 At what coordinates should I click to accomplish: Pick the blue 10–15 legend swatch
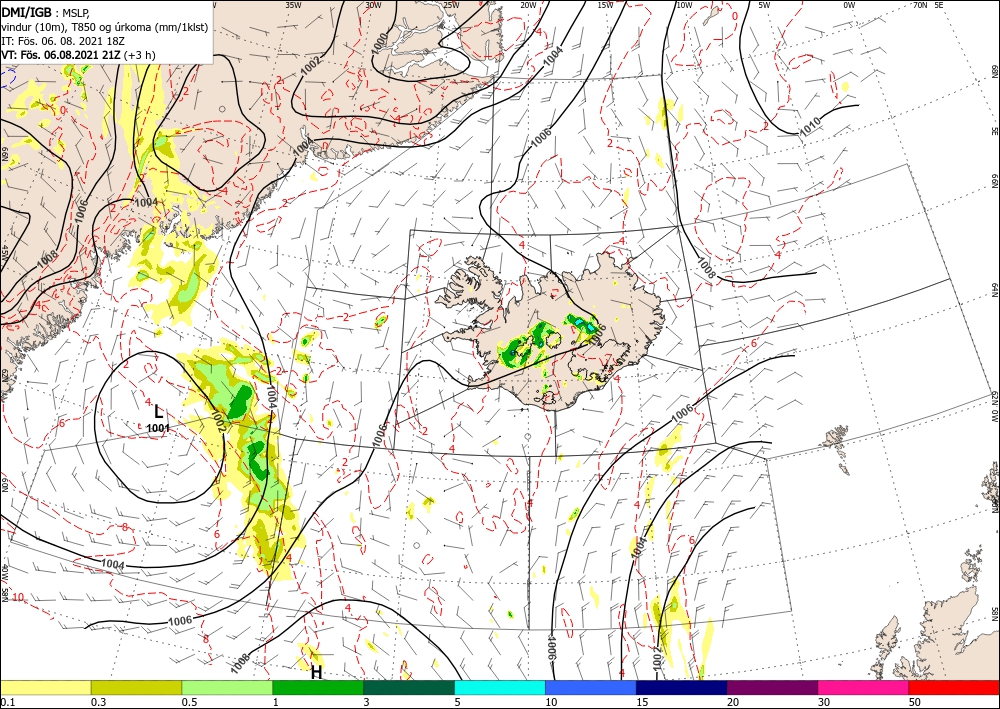pyautogui.click(x=591, y=687)
